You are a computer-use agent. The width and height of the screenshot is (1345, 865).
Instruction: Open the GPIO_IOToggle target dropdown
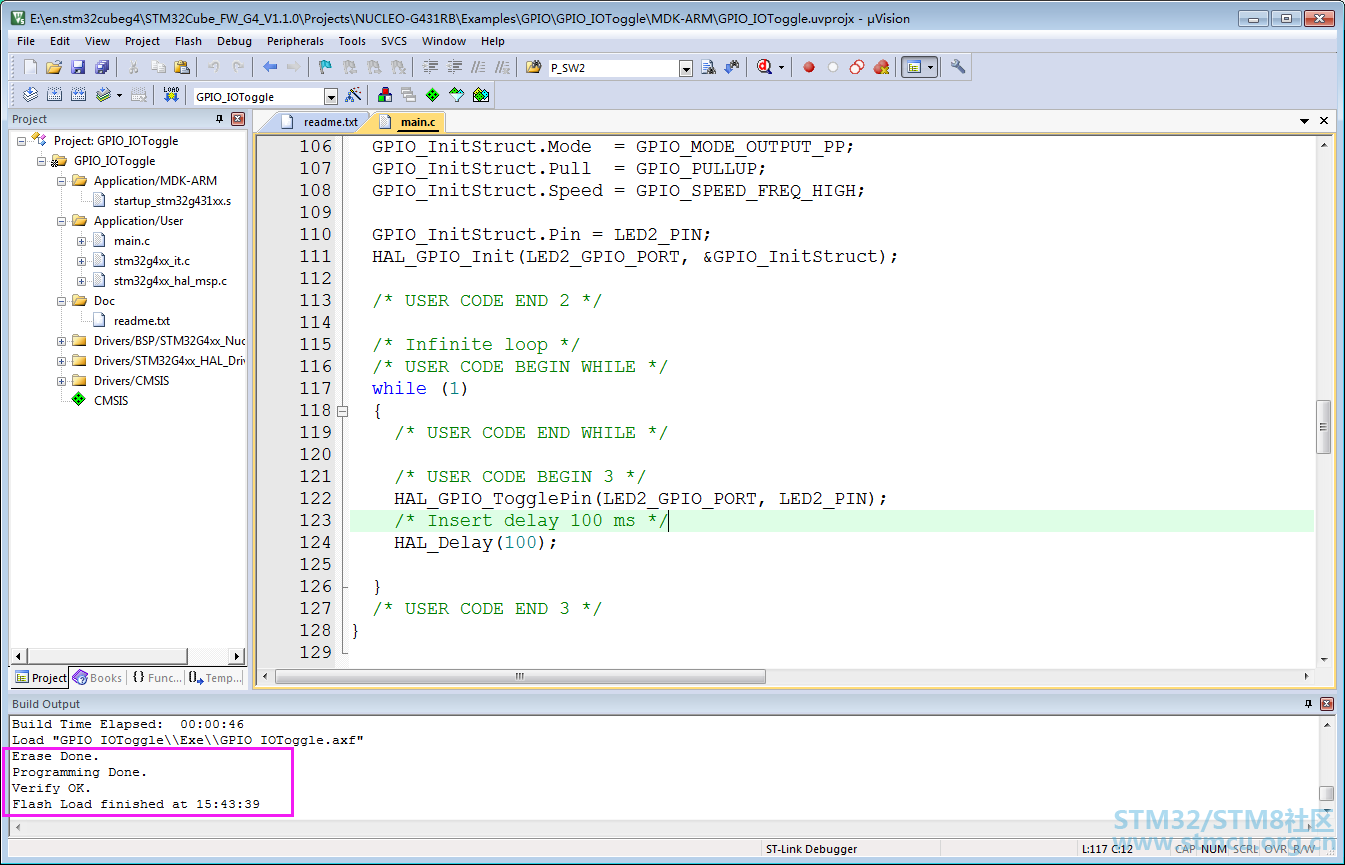[x=331, y=97]
